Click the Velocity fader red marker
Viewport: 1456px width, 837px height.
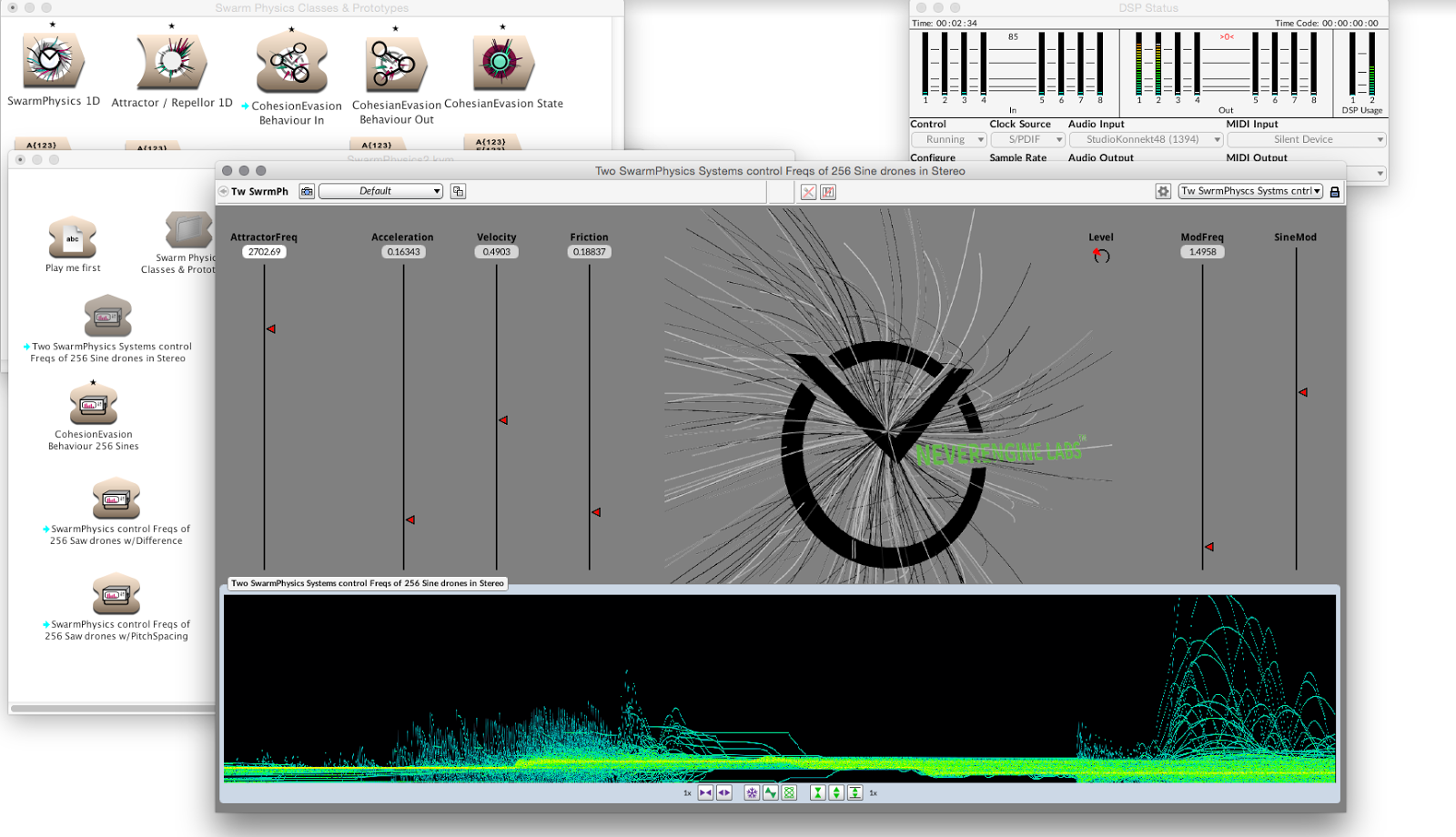click(x=503, y=420)
